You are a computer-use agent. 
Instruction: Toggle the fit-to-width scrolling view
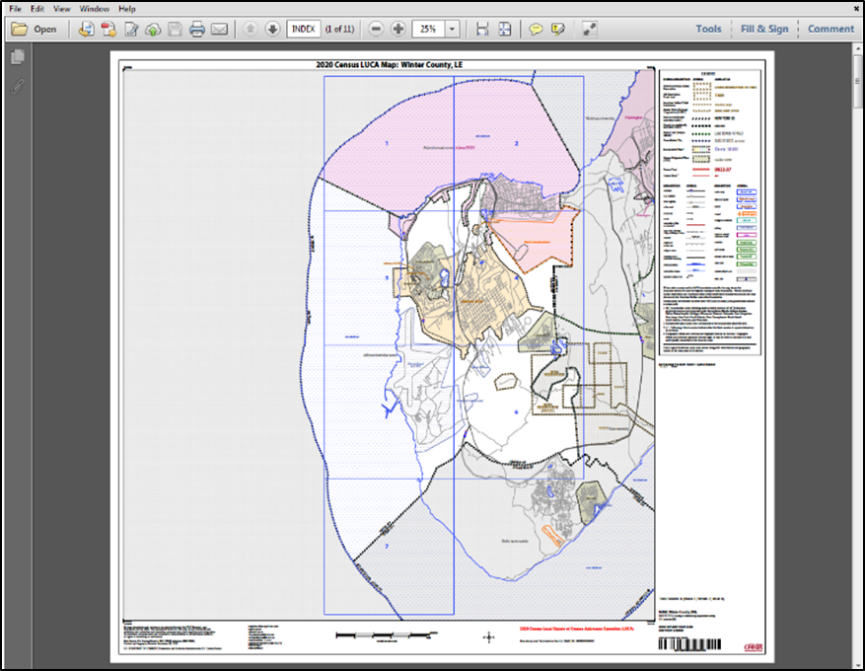[482, 29]
